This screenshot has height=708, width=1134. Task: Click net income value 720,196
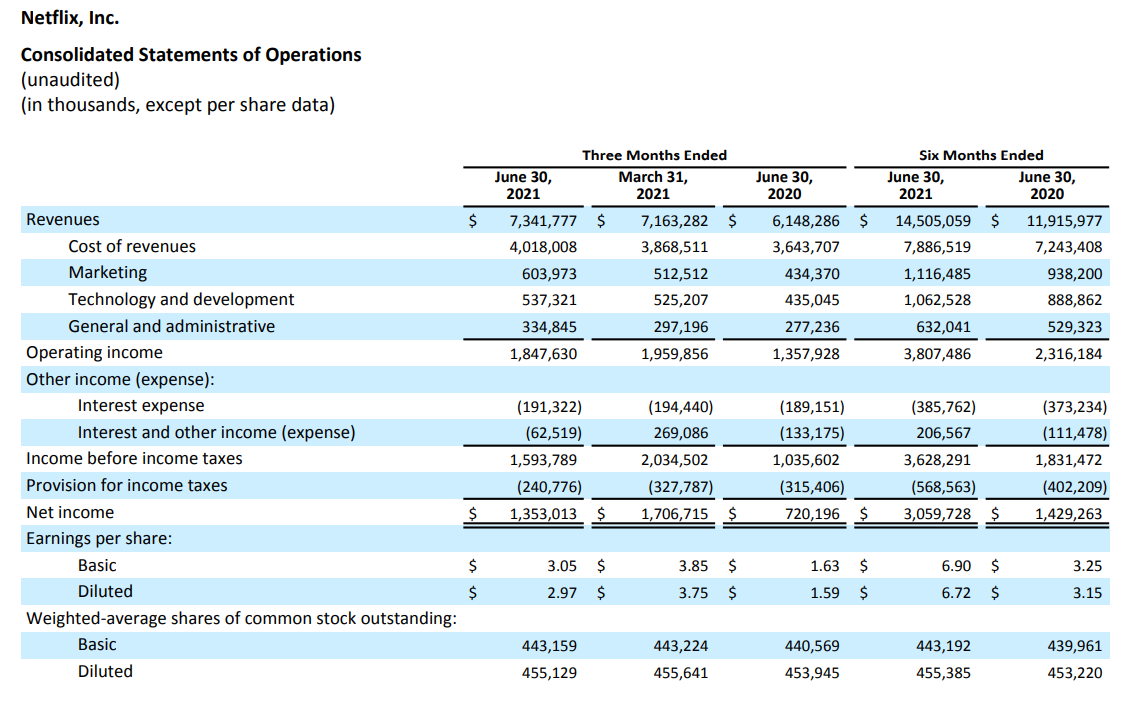click(x=812, y=514)
